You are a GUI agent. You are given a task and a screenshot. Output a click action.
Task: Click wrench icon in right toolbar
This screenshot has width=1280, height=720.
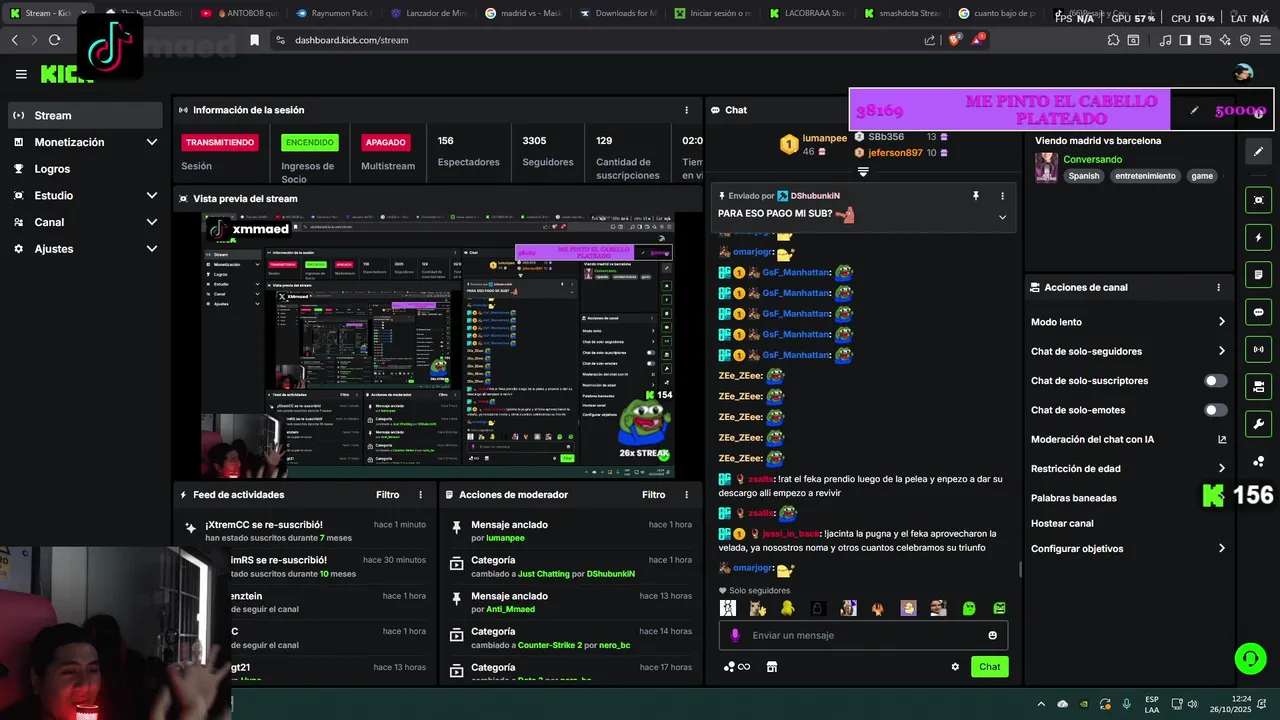click(1258, 423)
